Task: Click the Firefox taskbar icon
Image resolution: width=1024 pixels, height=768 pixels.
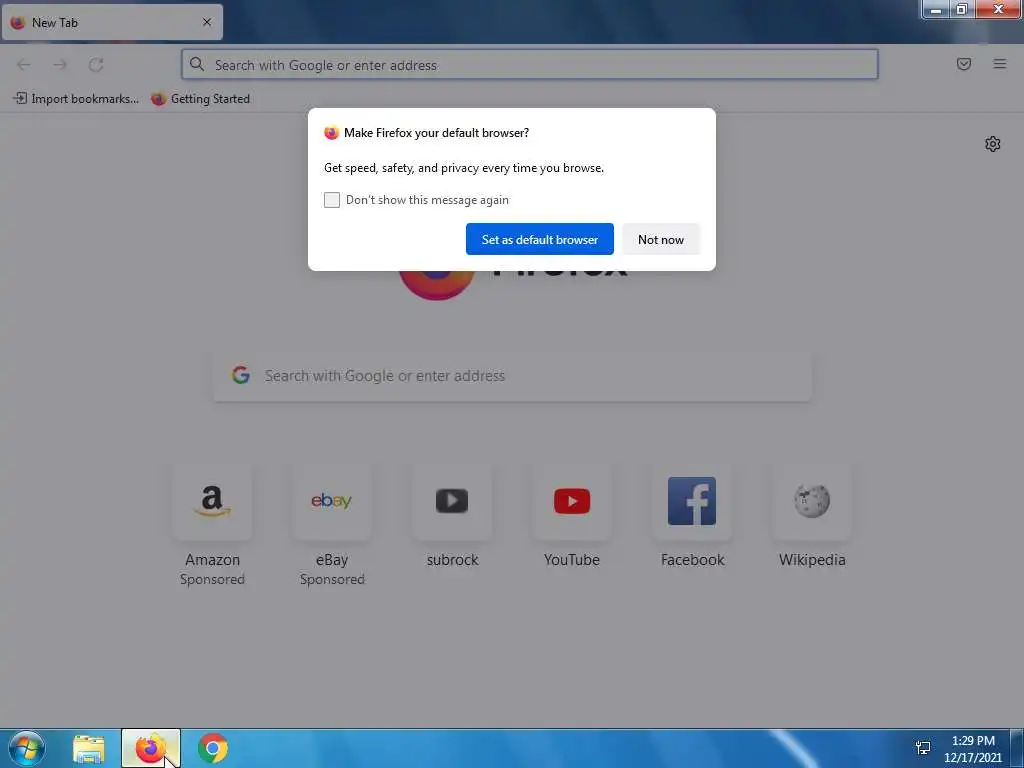Action: coord(150,748)
